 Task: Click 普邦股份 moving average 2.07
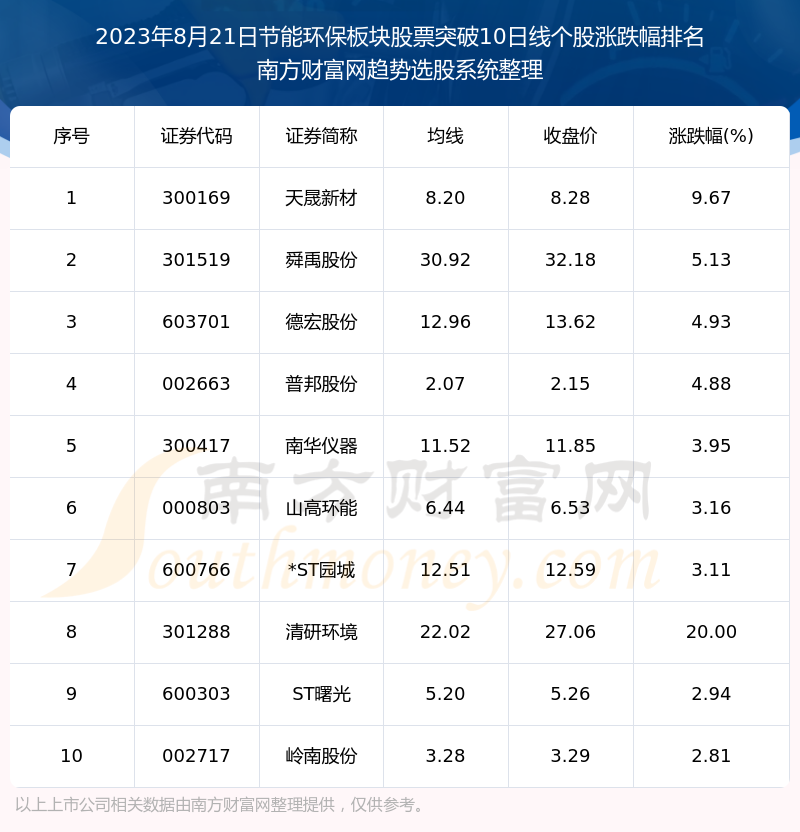tap(446, 384)
